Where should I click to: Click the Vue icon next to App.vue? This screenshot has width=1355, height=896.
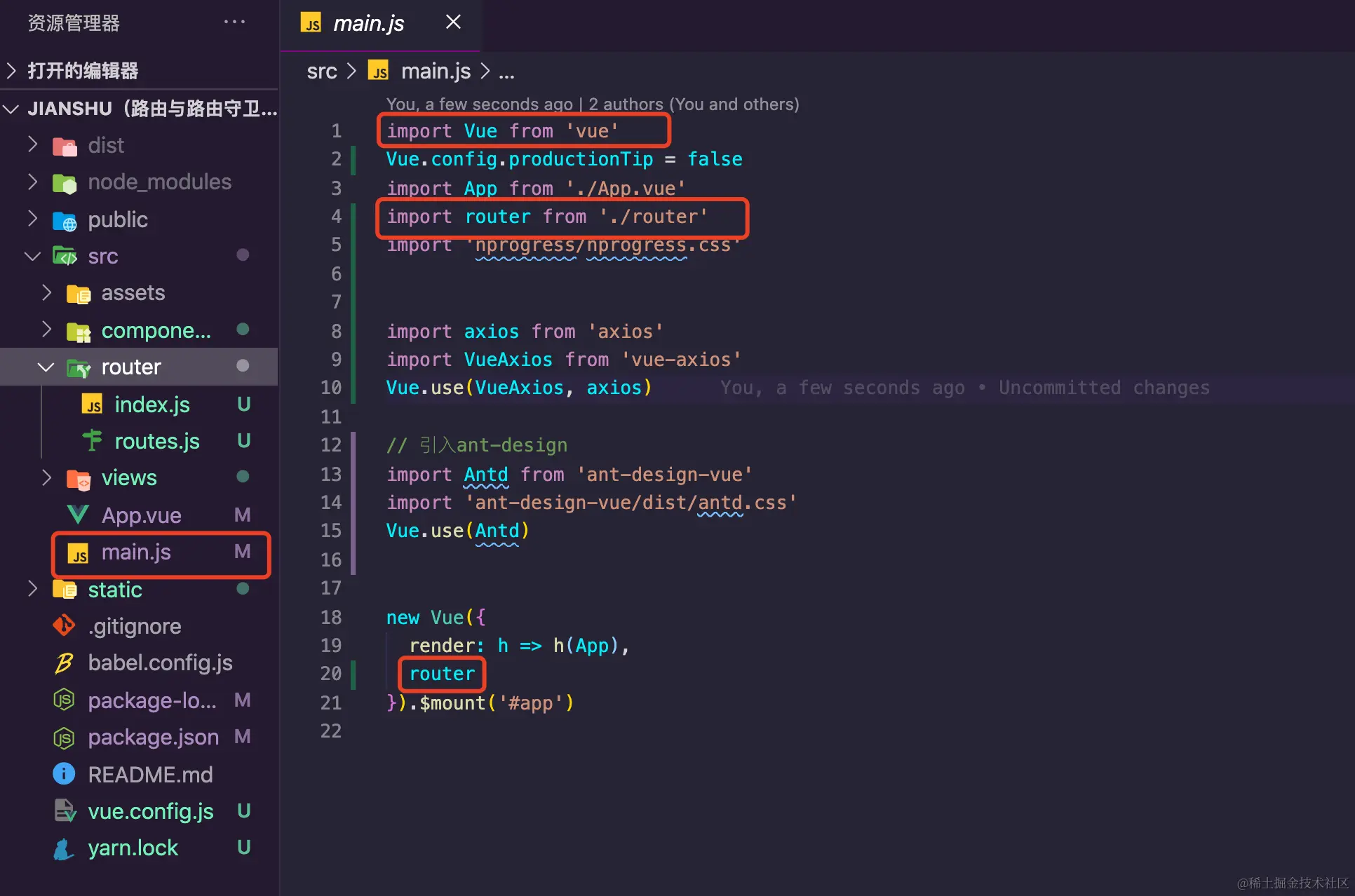pos(78,515)
